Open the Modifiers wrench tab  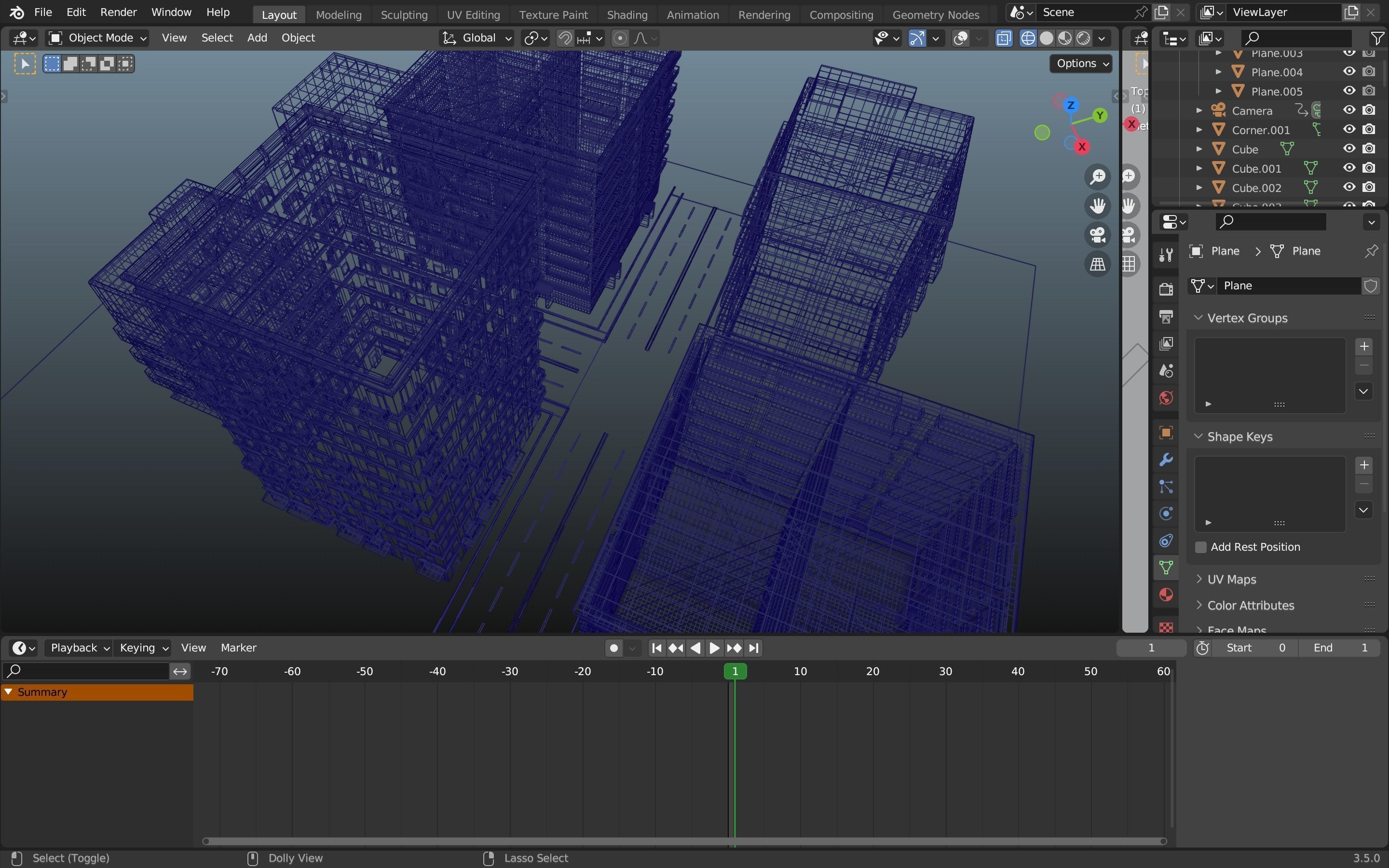point(1166,459)
